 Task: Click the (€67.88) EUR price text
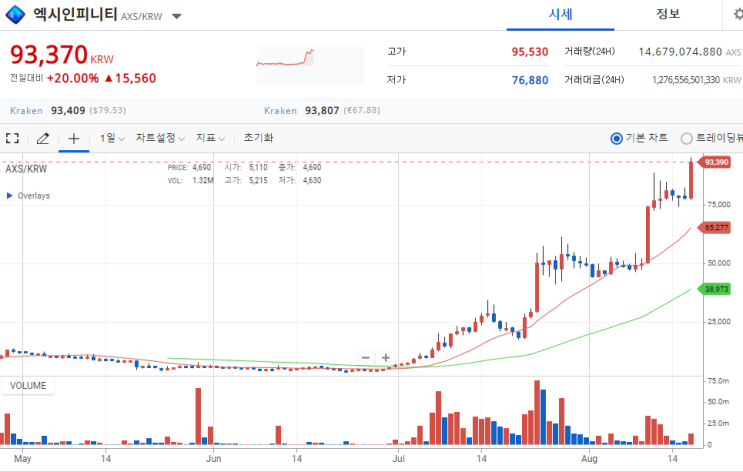pos(362,110)
